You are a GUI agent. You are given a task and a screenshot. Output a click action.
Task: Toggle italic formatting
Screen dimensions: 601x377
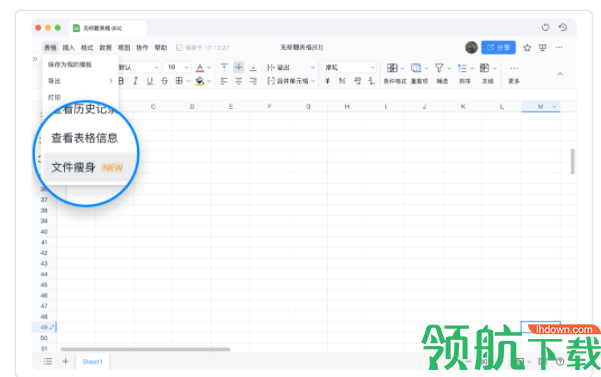(x=135, y=81)
